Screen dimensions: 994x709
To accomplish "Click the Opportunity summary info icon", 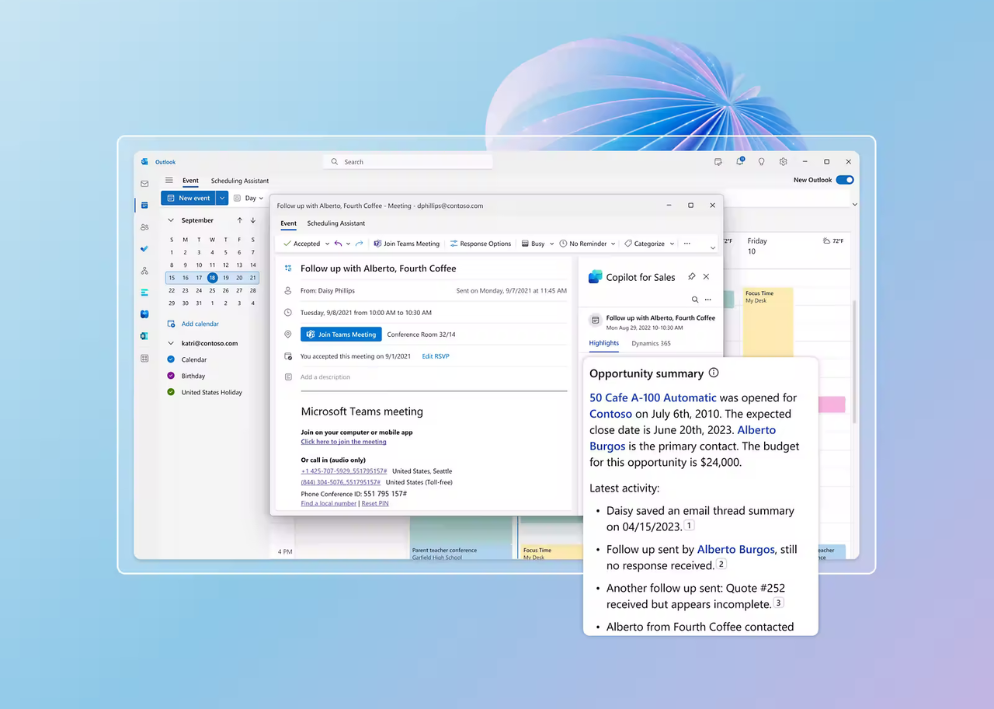I will 713,373.
